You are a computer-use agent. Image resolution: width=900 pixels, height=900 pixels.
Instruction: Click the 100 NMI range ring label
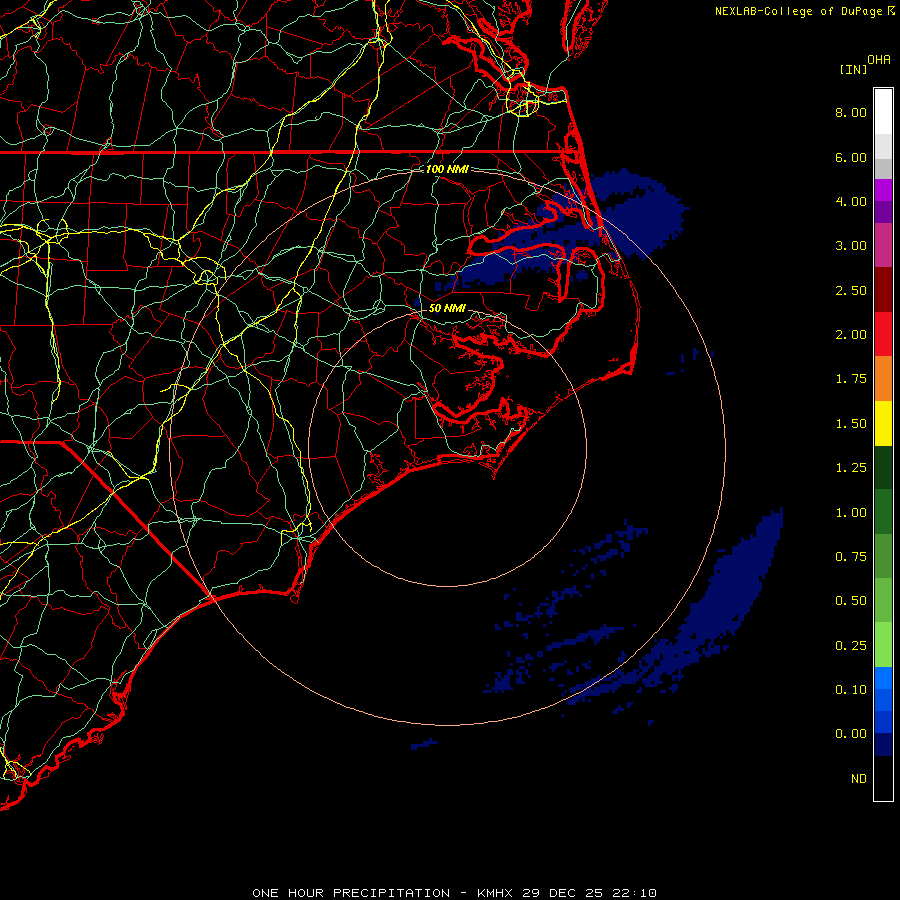[x=447, y=169]
